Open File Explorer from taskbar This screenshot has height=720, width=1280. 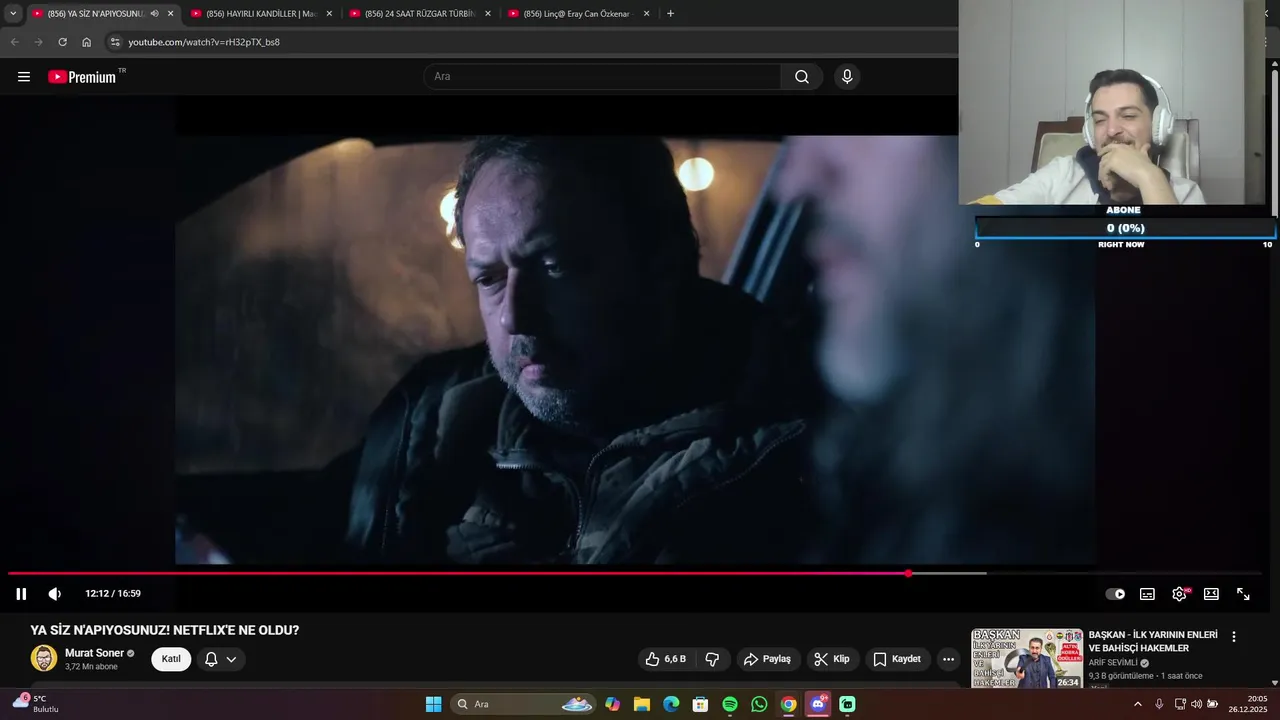click(x=642, y=704)
